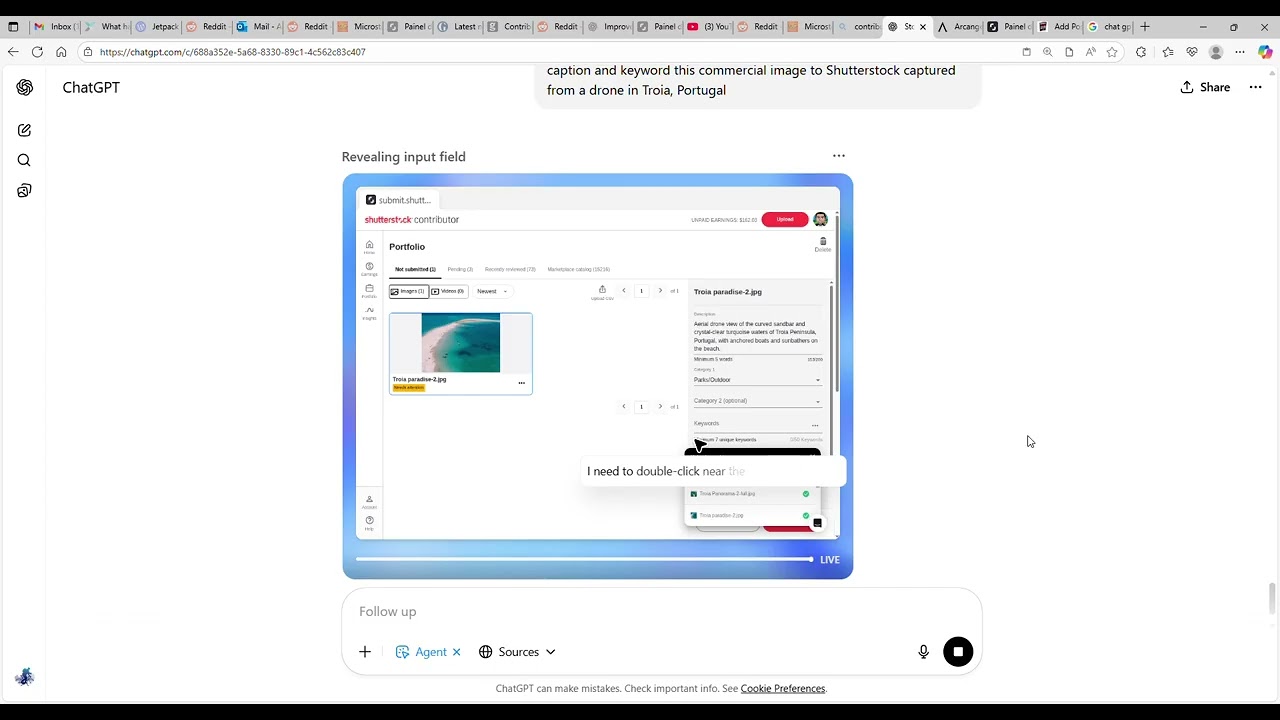
Task: Open the search chats icon in the sidebar
Action: pyautogui.click(x=24, y=160)
